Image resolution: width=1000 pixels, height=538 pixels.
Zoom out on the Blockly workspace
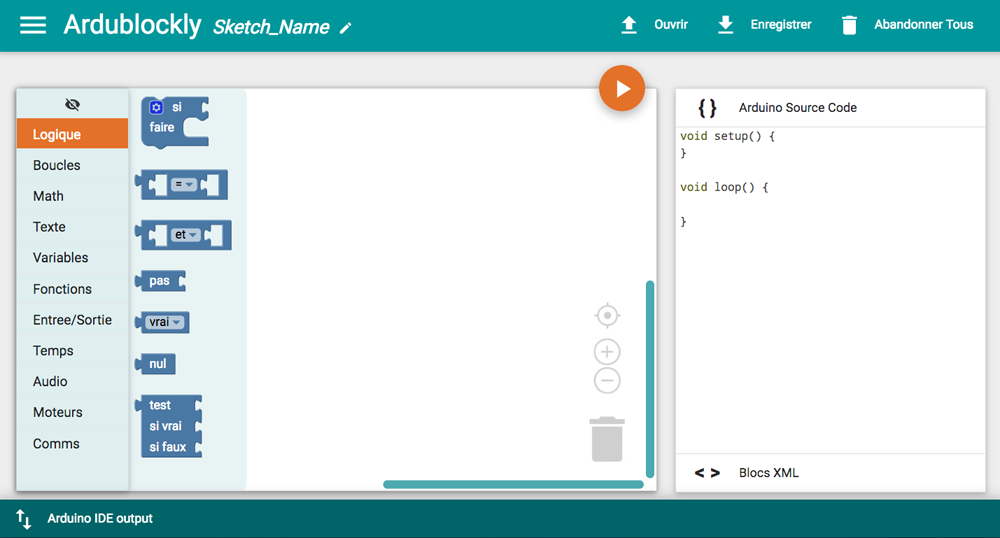pos(607,380)
